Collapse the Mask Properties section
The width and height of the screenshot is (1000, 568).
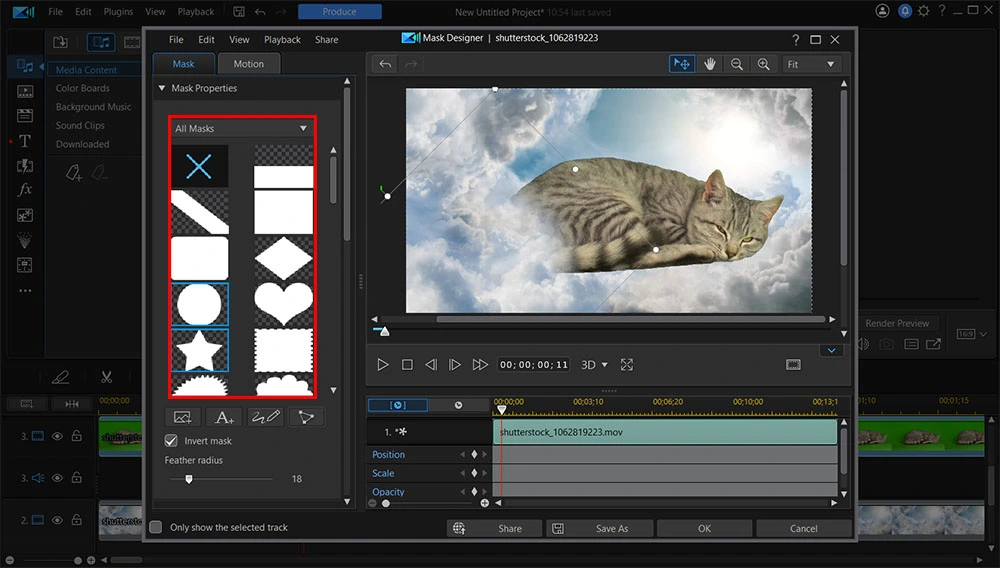pyautogui.click(x=161, y=88)
